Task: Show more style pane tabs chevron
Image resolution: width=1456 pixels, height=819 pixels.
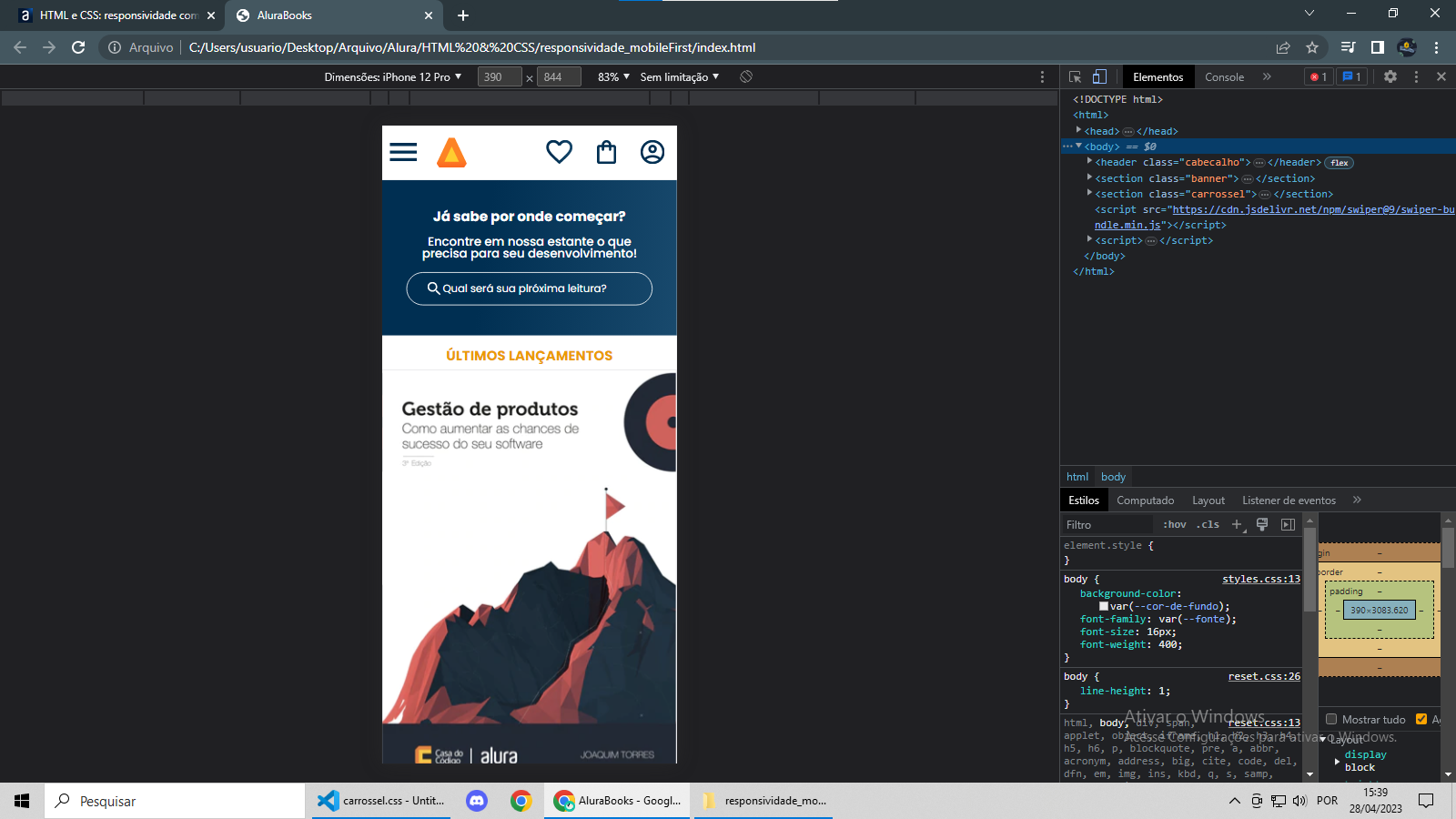Action: 1357,500
